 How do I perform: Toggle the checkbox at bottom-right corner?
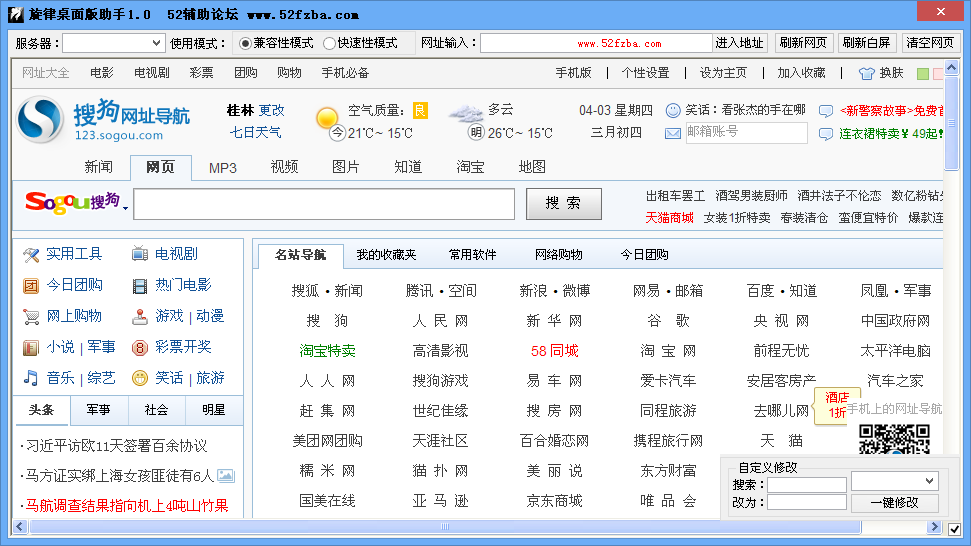coord(954,529)
